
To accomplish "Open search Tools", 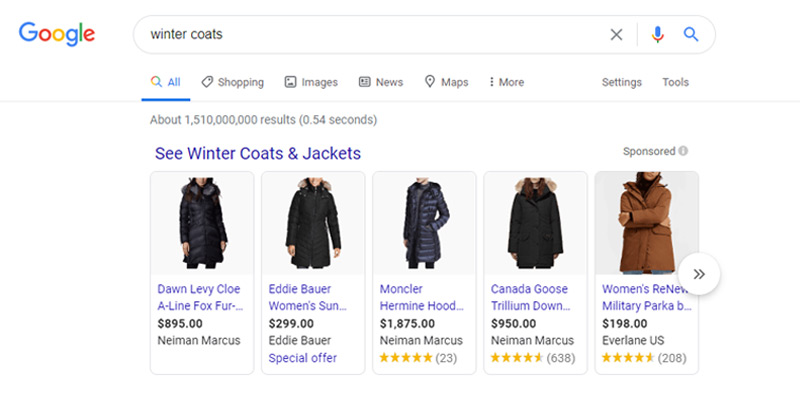I will point(676,82).
